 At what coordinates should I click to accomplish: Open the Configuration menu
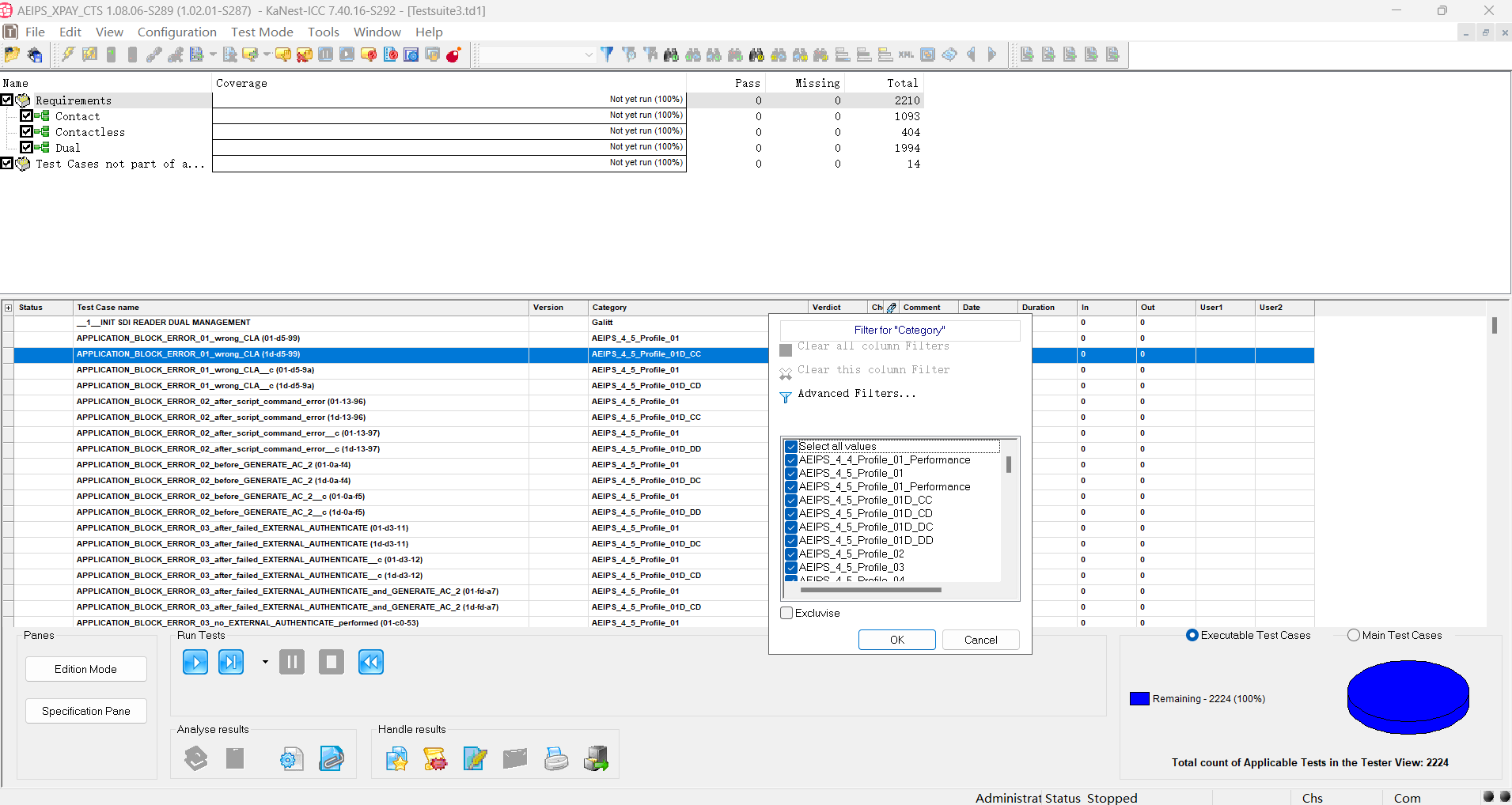click(x=176, y=32)
